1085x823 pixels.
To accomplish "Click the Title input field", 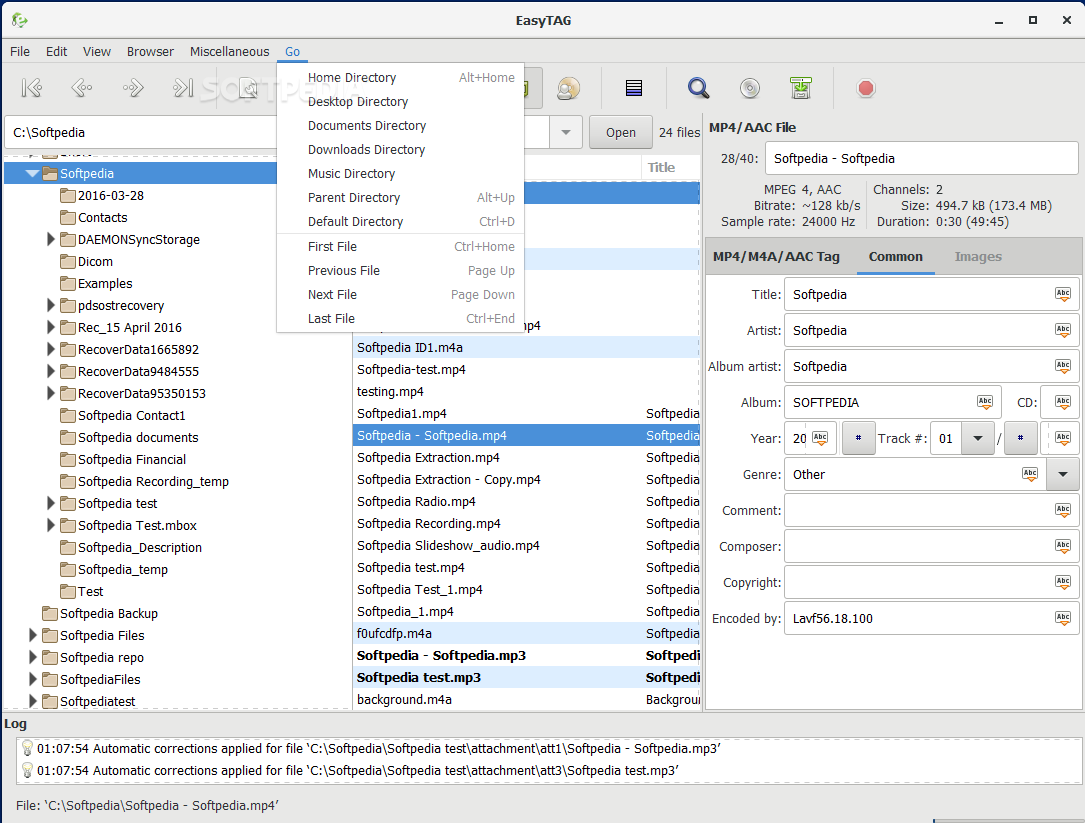I will (931, 294).
